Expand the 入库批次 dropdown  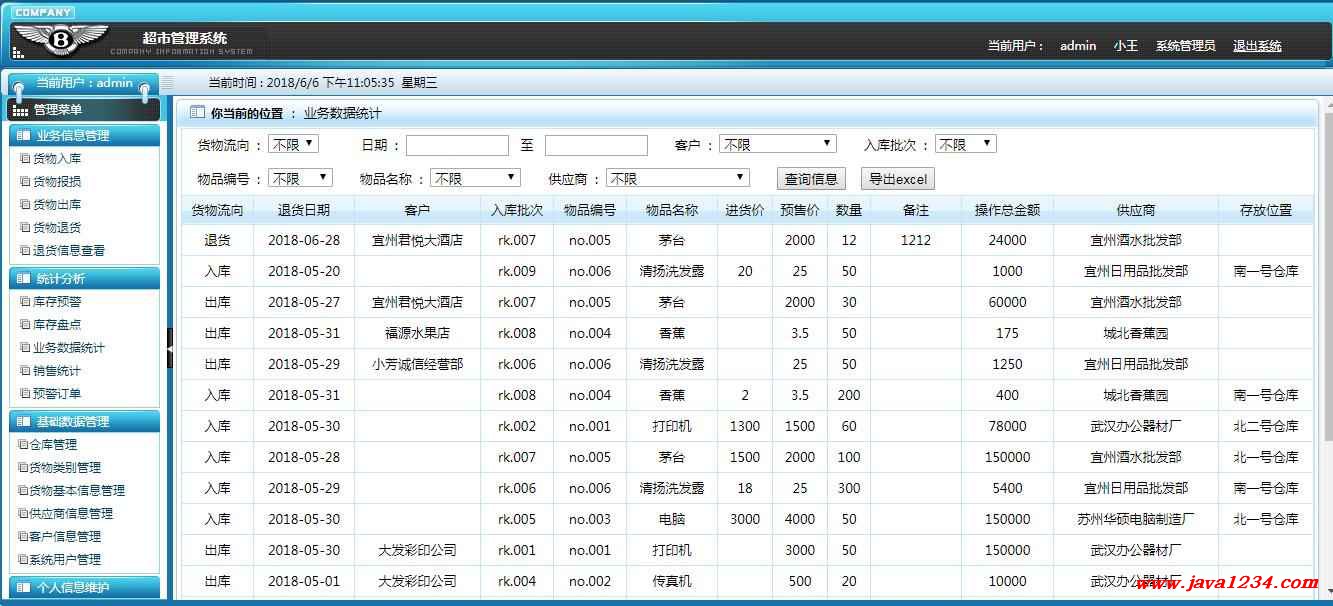(965, 144)
